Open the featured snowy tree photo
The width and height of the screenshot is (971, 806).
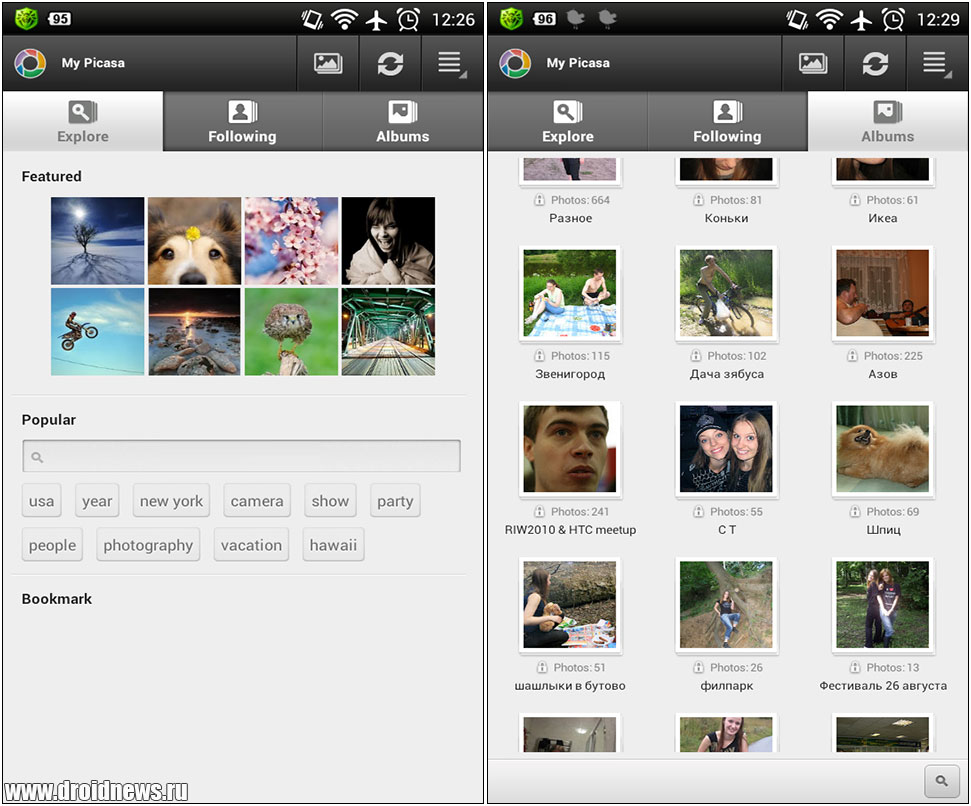[98, 241]
